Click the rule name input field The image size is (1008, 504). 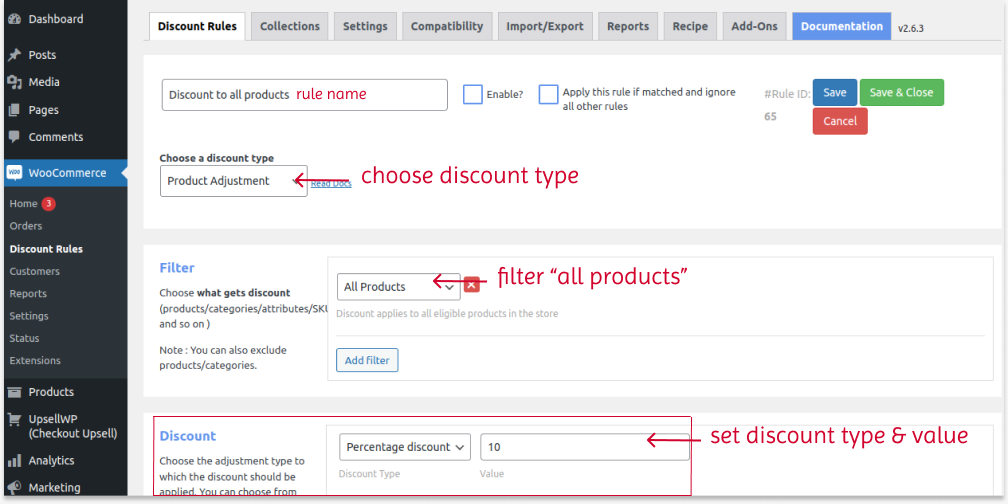click(x=305, y=94)
